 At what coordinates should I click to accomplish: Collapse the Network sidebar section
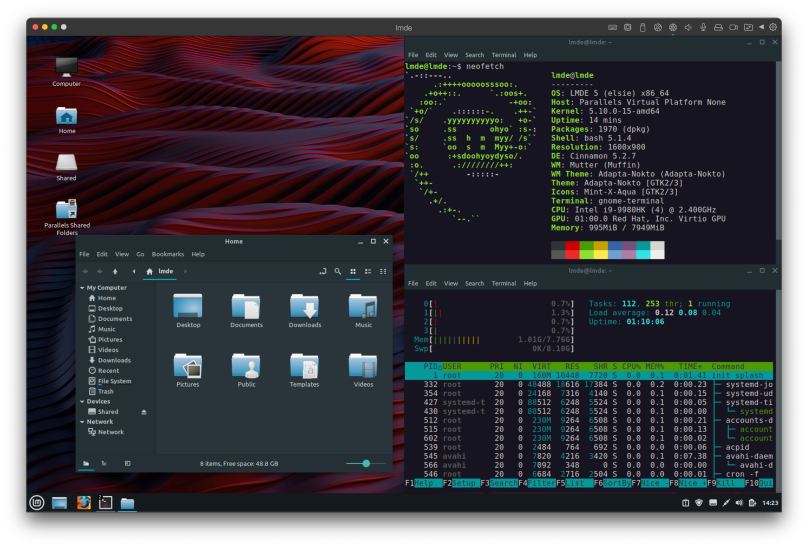point(82,422)
